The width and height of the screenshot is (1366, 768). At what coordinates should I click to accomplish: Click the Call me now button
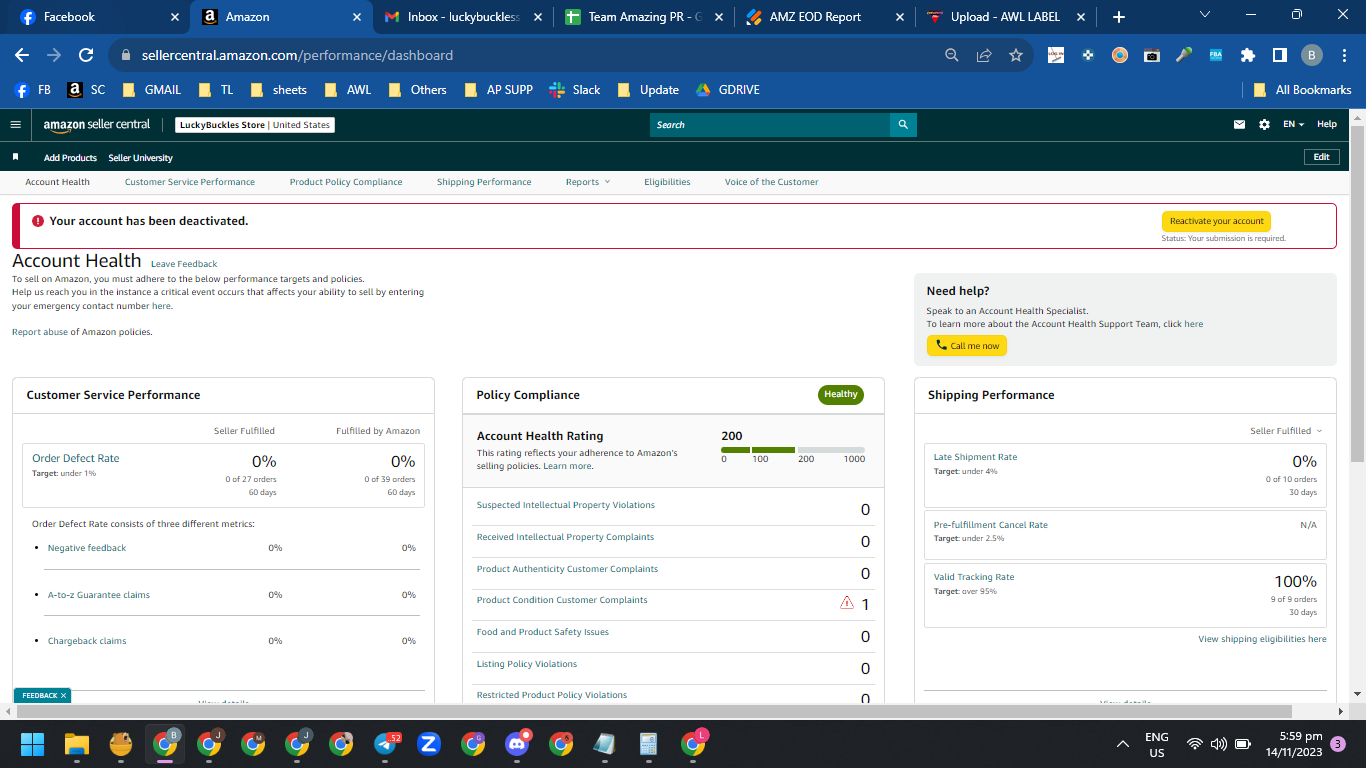click(x=967, y=346)
